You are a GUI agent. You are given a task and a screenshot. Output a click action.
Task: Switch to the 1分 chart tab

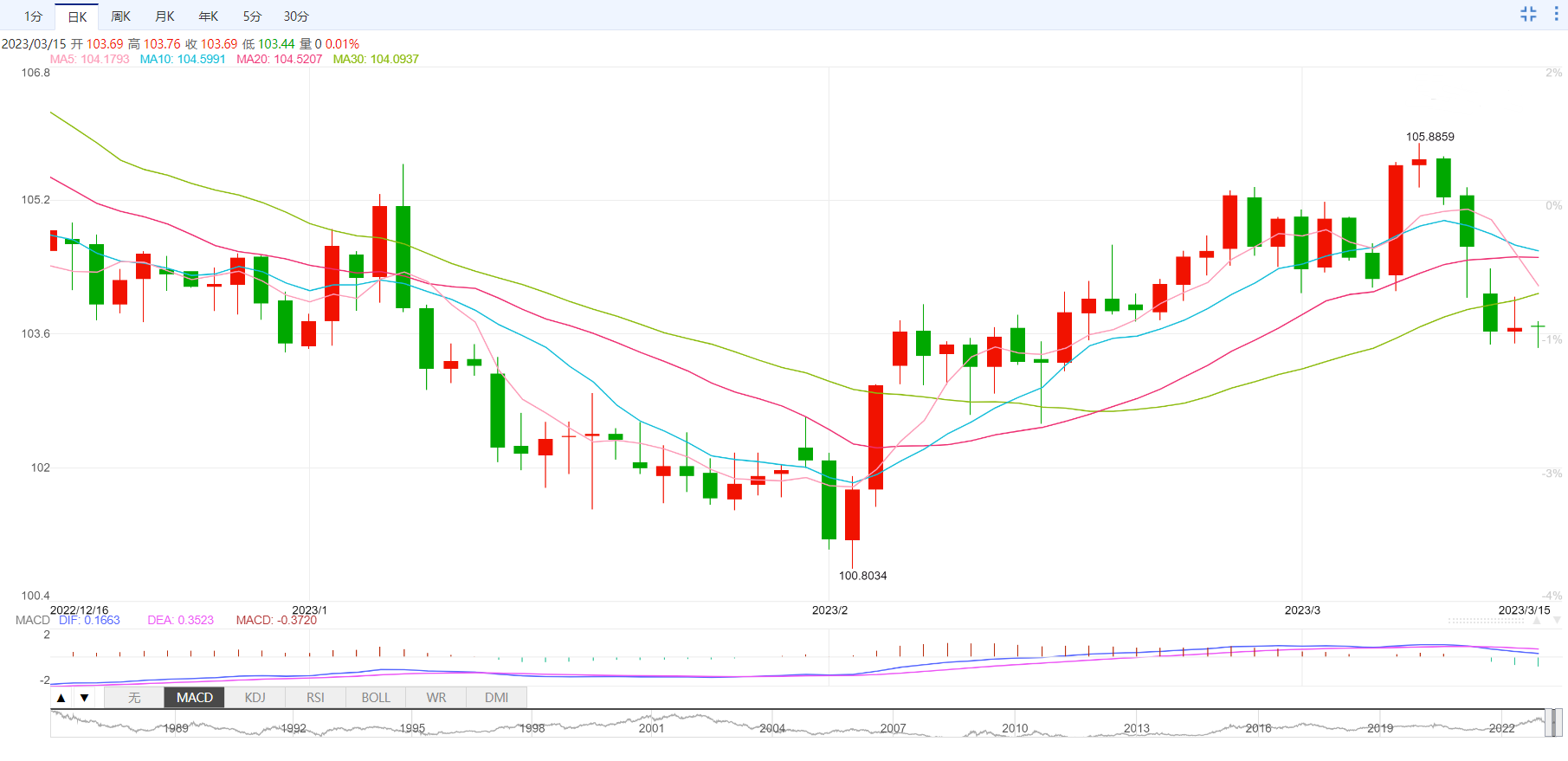(33, 16)
